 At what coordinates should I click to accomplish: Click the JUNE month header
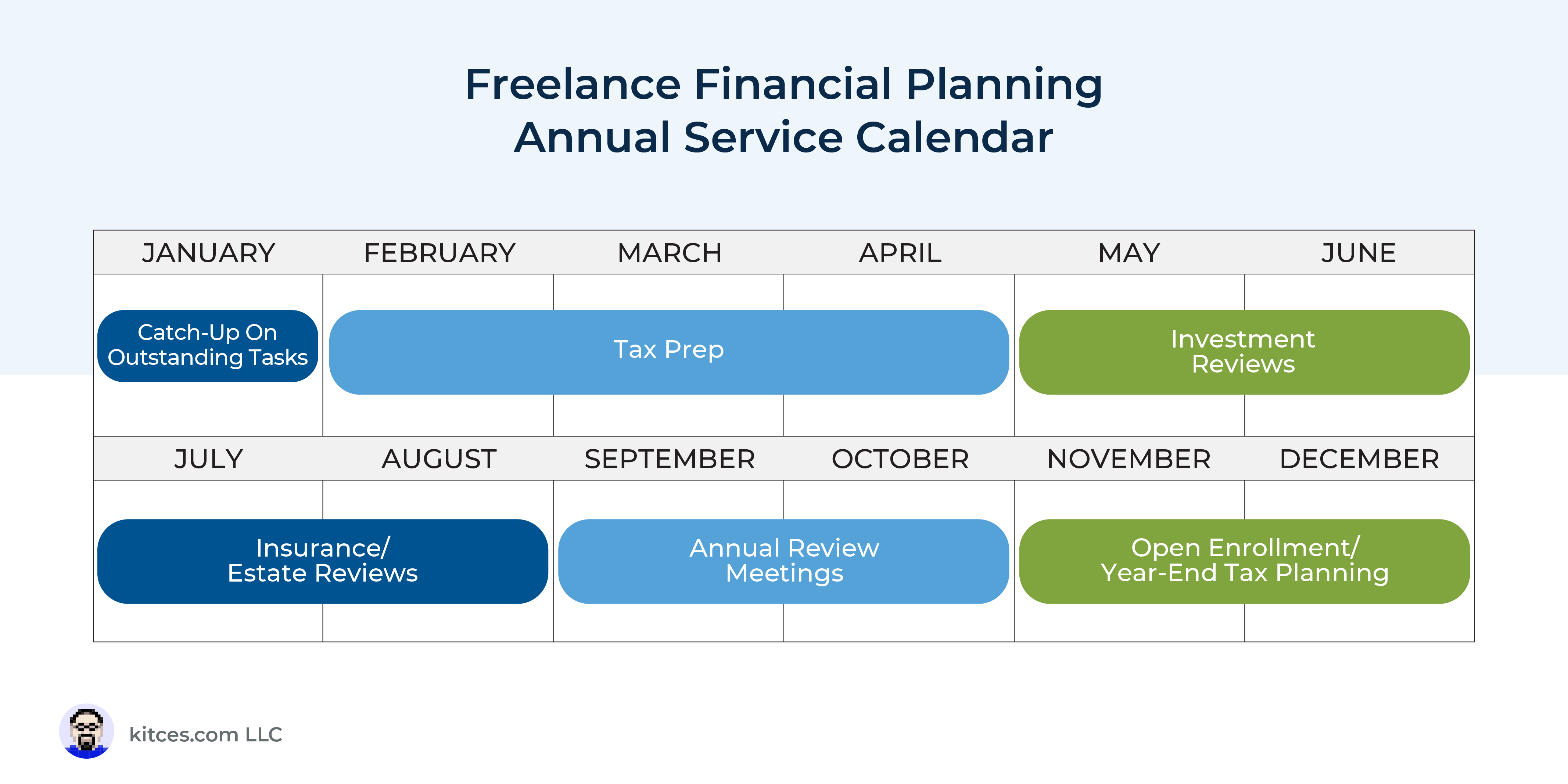click(x=1359, y=253)
